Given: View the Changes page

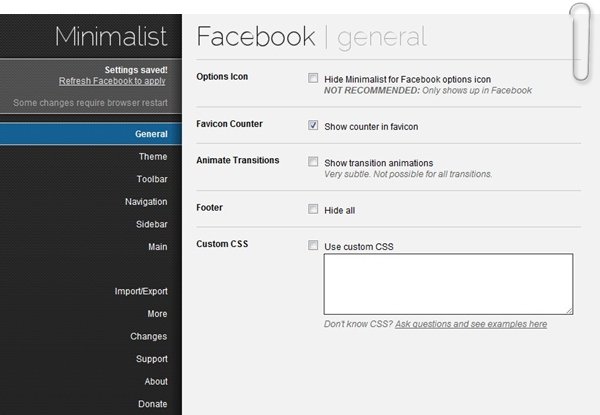Looking at the screenshot, I should pos(148,336).
